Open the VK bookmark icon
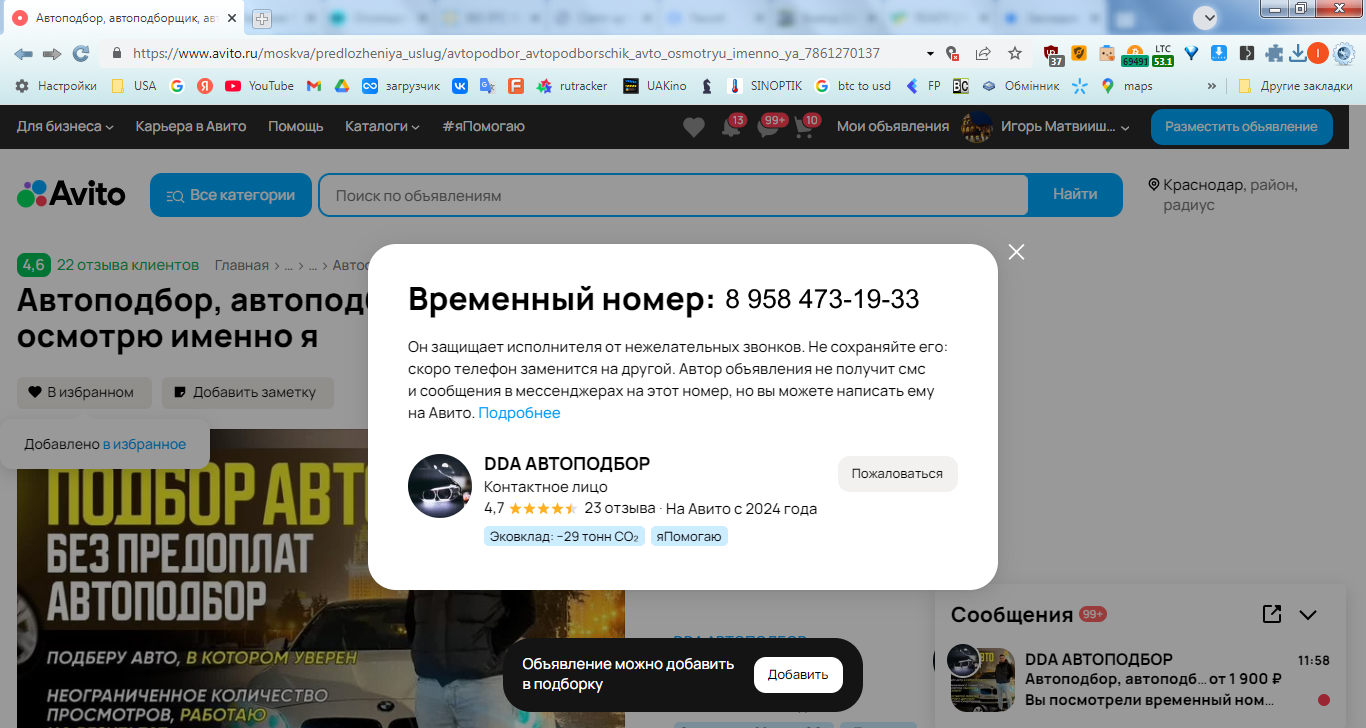Image resolution: width=1366 pixels, height=728 pixels. [460, 86]
